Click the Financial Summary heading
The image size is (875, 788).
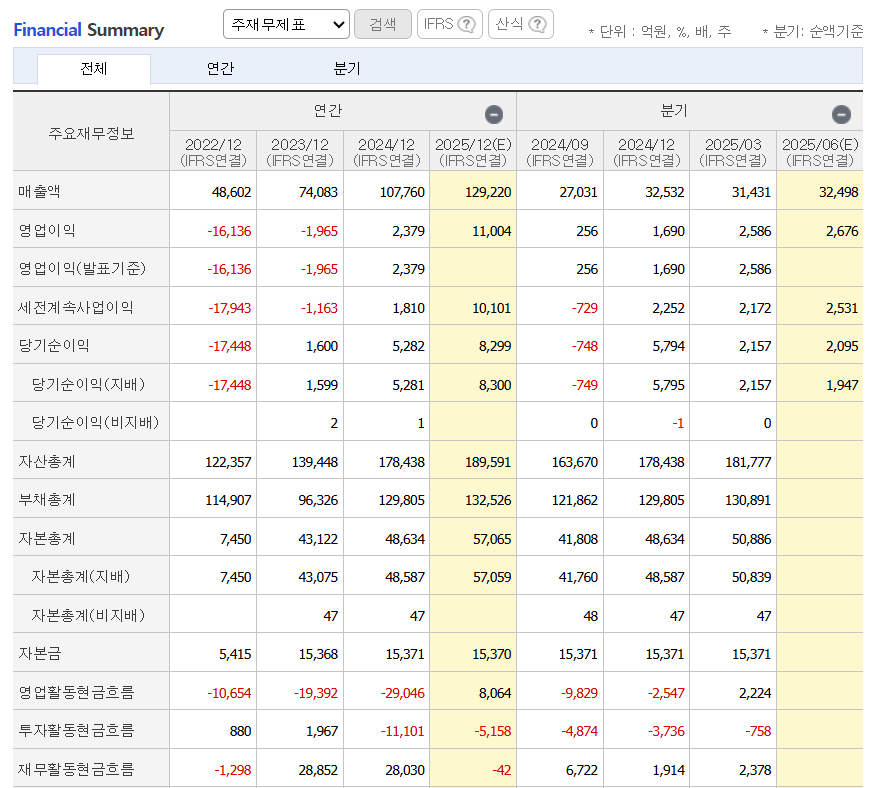pos(89,30)
